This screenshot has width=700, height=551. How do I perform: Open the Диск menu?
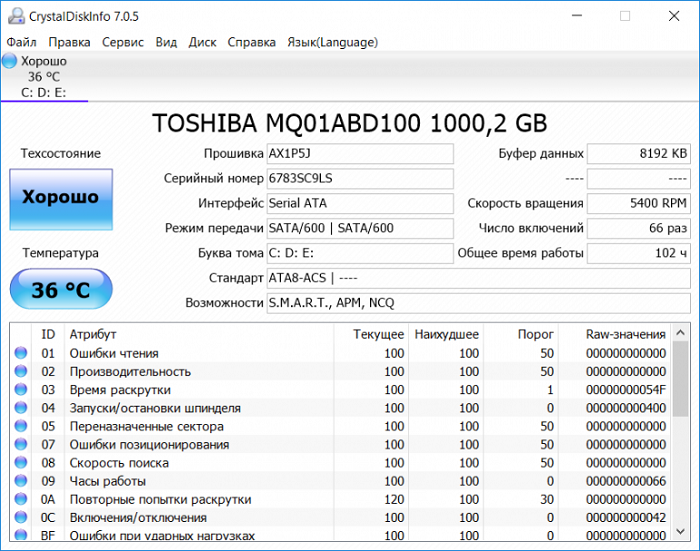(202, 42)
